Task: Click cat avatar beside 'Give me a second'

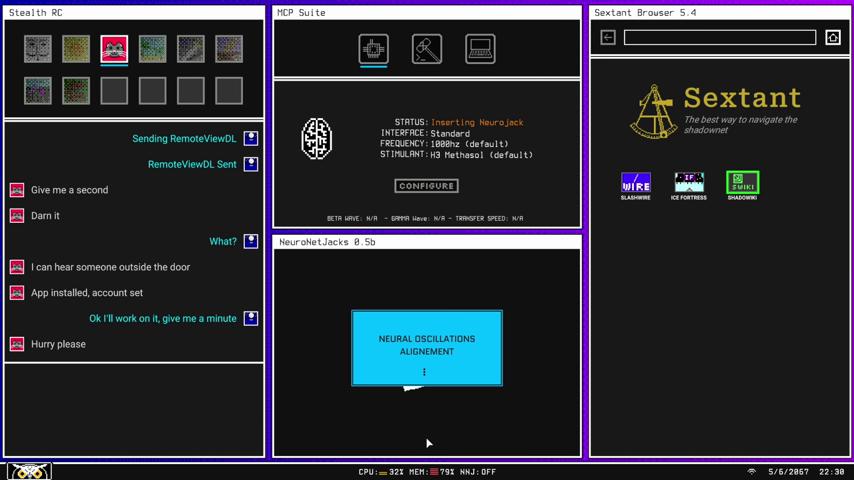Action: [x=17, y=190]
